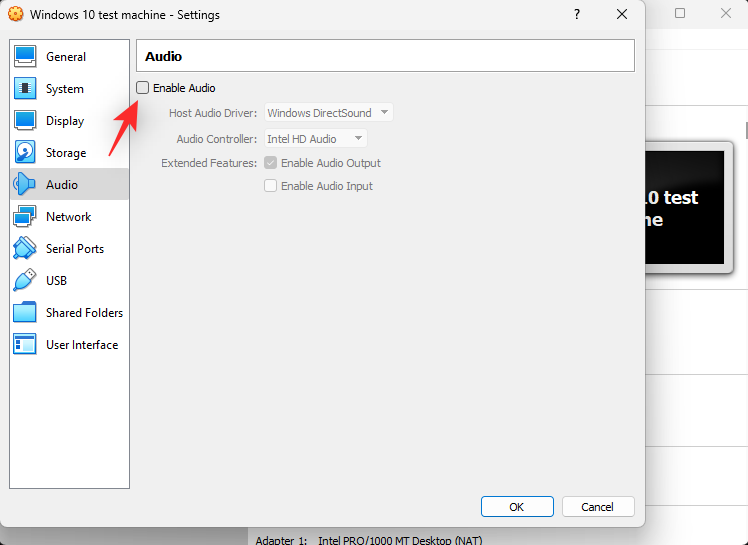Close the background VirtualBox Manager window
Viewport: 748px width, 545px height.
click(x=726, y=13)
